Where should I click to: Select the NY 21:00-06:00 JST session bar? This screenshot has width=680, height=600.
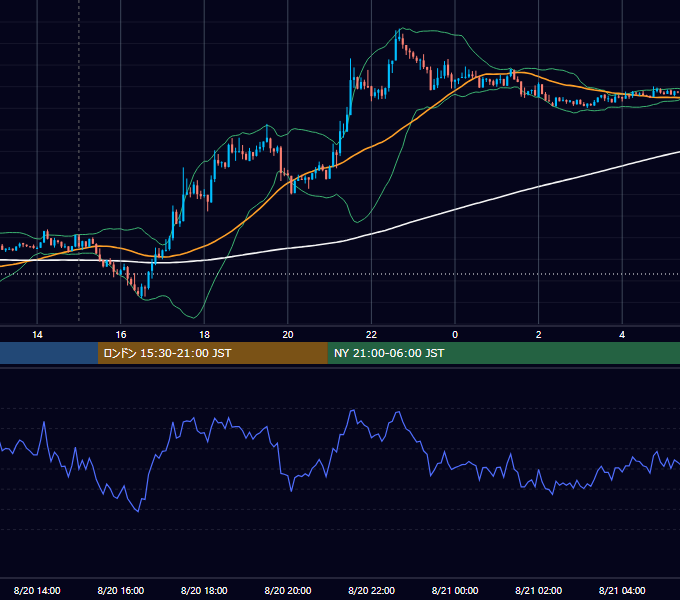(x=503, y=353)
